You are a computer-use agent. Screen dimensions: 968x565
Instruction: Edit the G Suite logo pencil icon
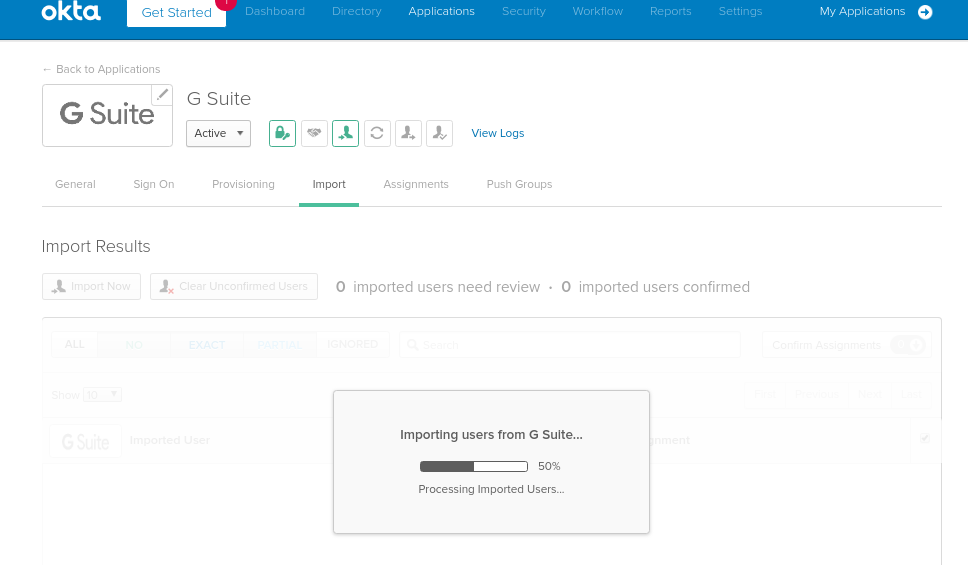[162, 95]
